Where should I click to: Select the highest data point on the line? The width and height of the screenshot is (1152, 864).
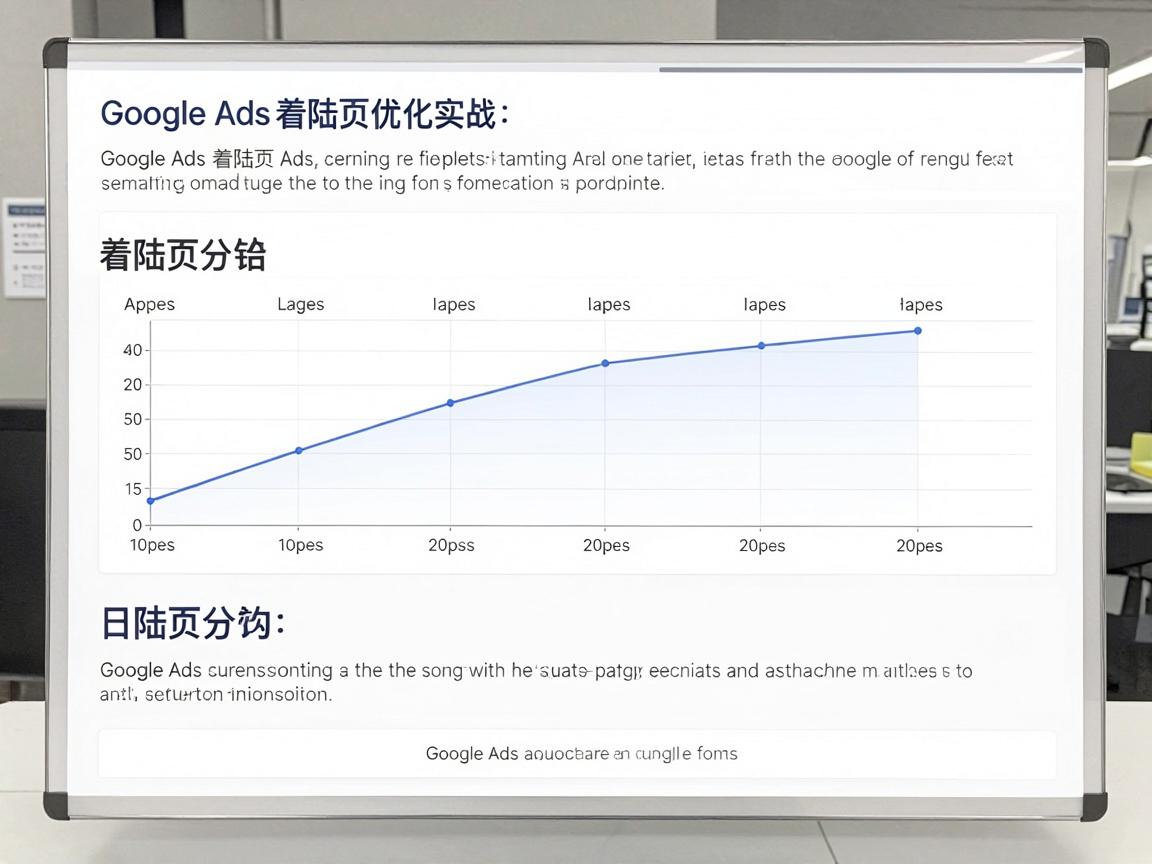pos(918,331)
